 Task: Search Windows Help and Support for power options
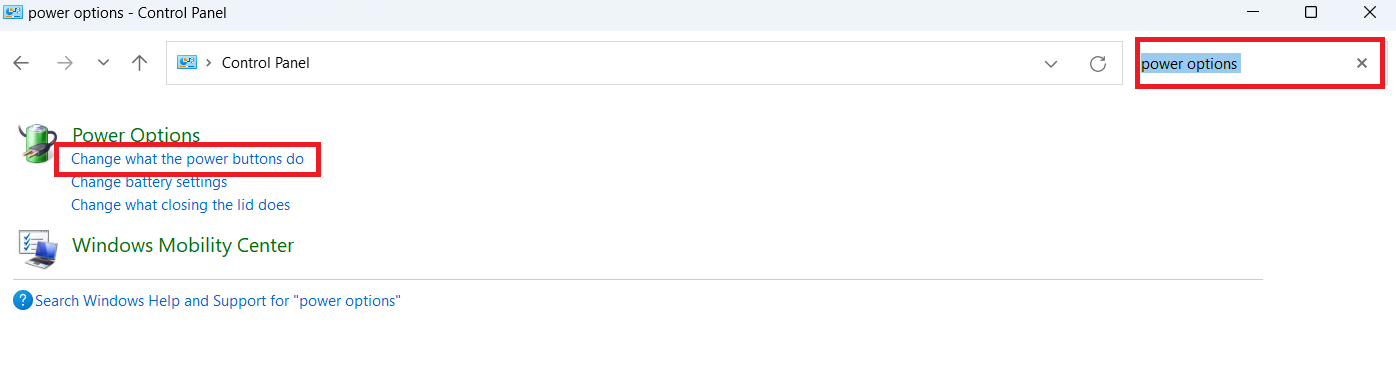217,300
